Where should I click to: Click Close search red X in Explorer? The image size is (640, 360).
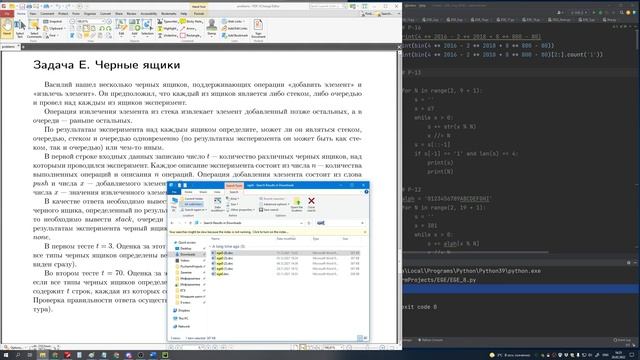tap(311, 204)
